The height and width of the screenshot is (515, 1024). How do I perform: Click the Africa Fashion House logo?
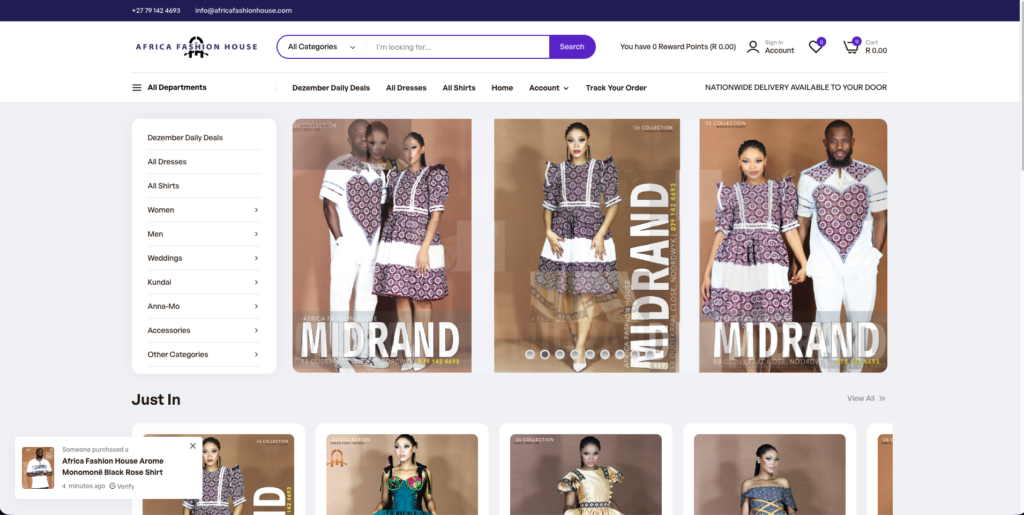click(196, 47)
